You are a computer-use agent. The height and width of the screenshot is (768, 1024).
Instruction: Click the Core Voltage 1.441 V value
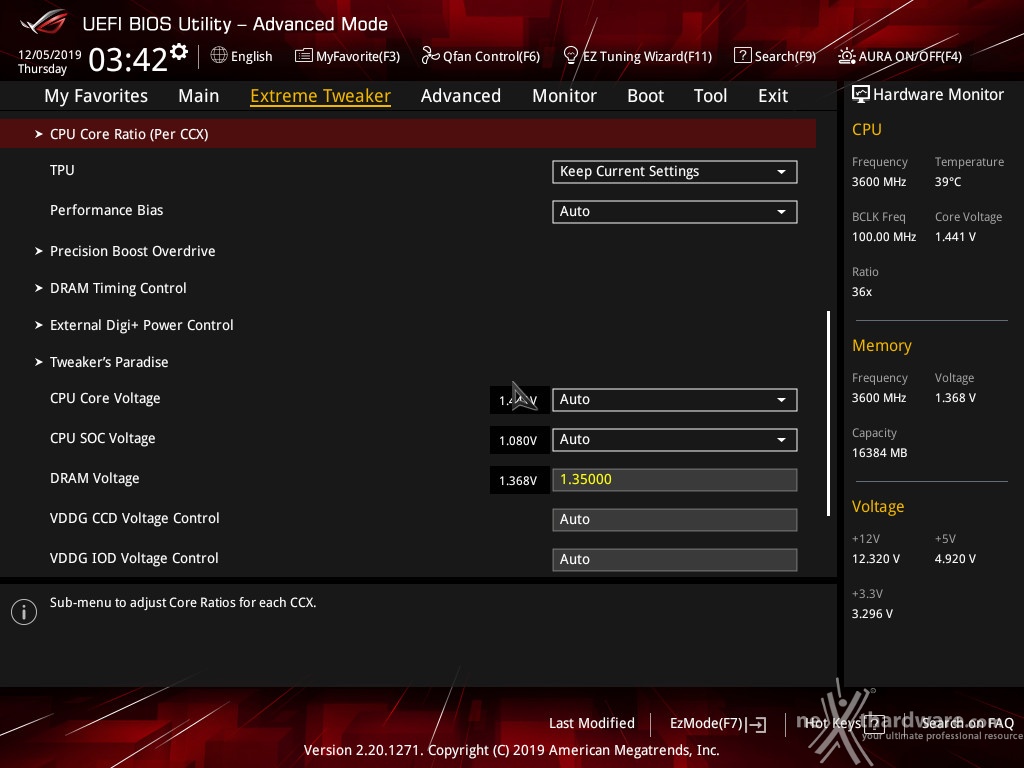pos(955,236)
